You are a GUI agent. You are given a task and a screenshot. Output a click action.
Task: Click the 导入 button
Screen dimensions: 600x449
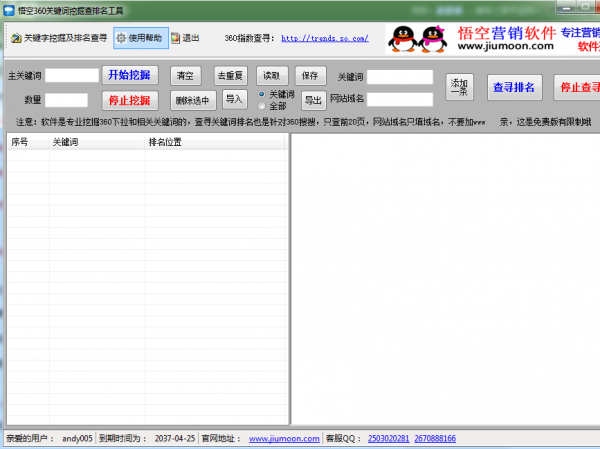(234, 99)
